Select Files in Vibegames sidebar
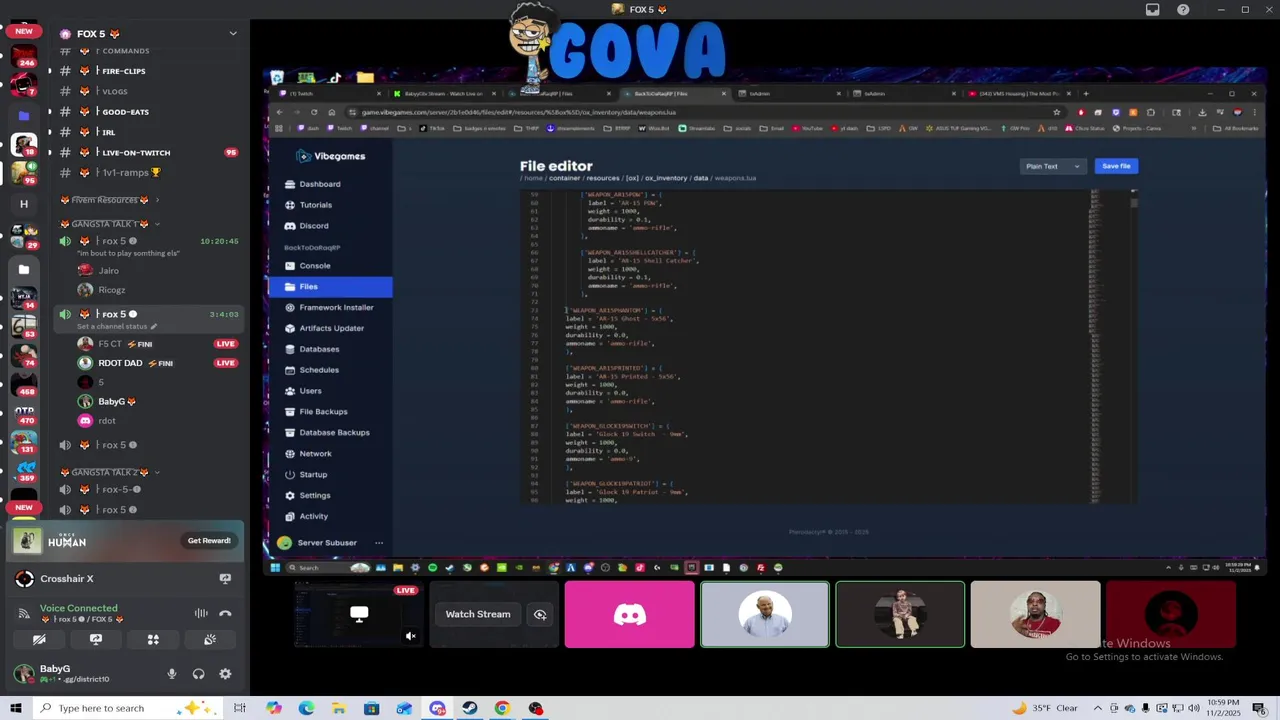The image size is (1280, 720). (330, 287)
